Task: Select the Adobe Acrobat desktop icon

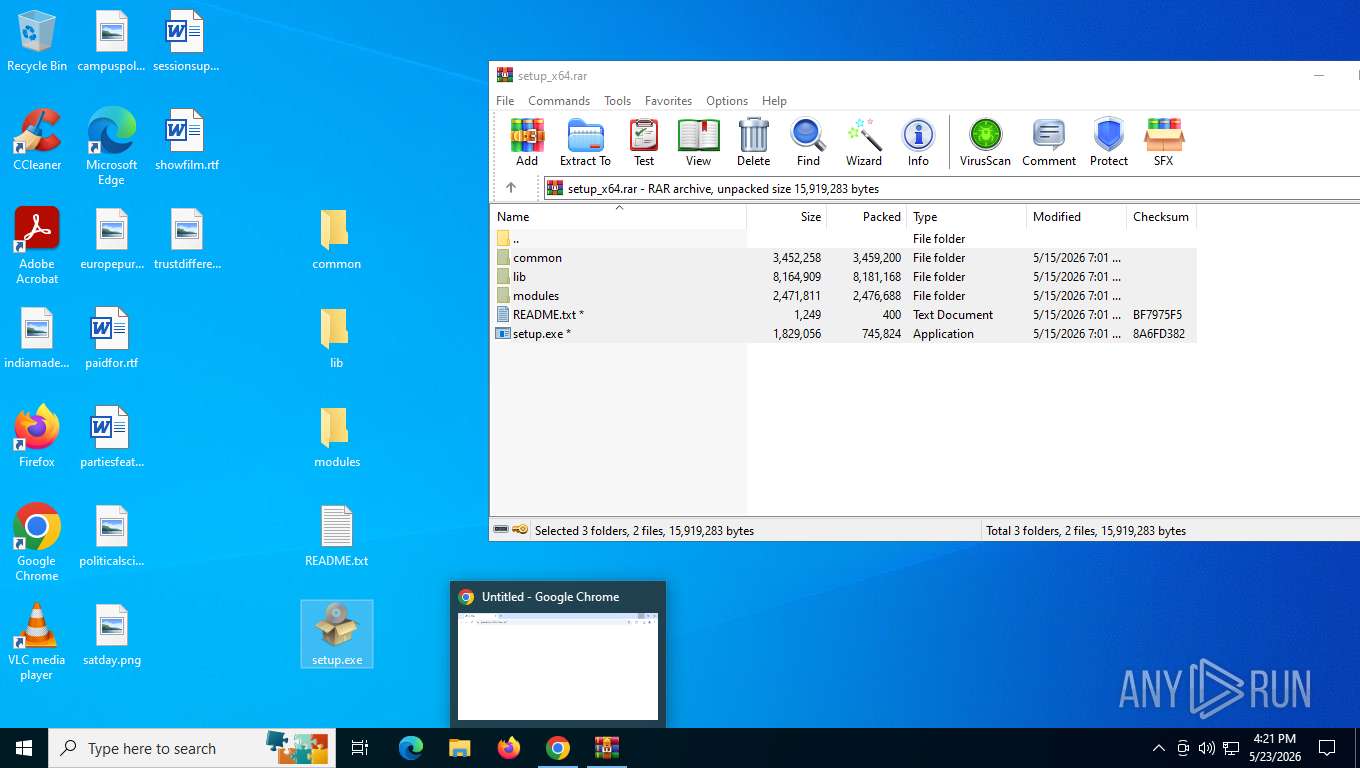Action: pyautogui.click(x=37, y=246)
